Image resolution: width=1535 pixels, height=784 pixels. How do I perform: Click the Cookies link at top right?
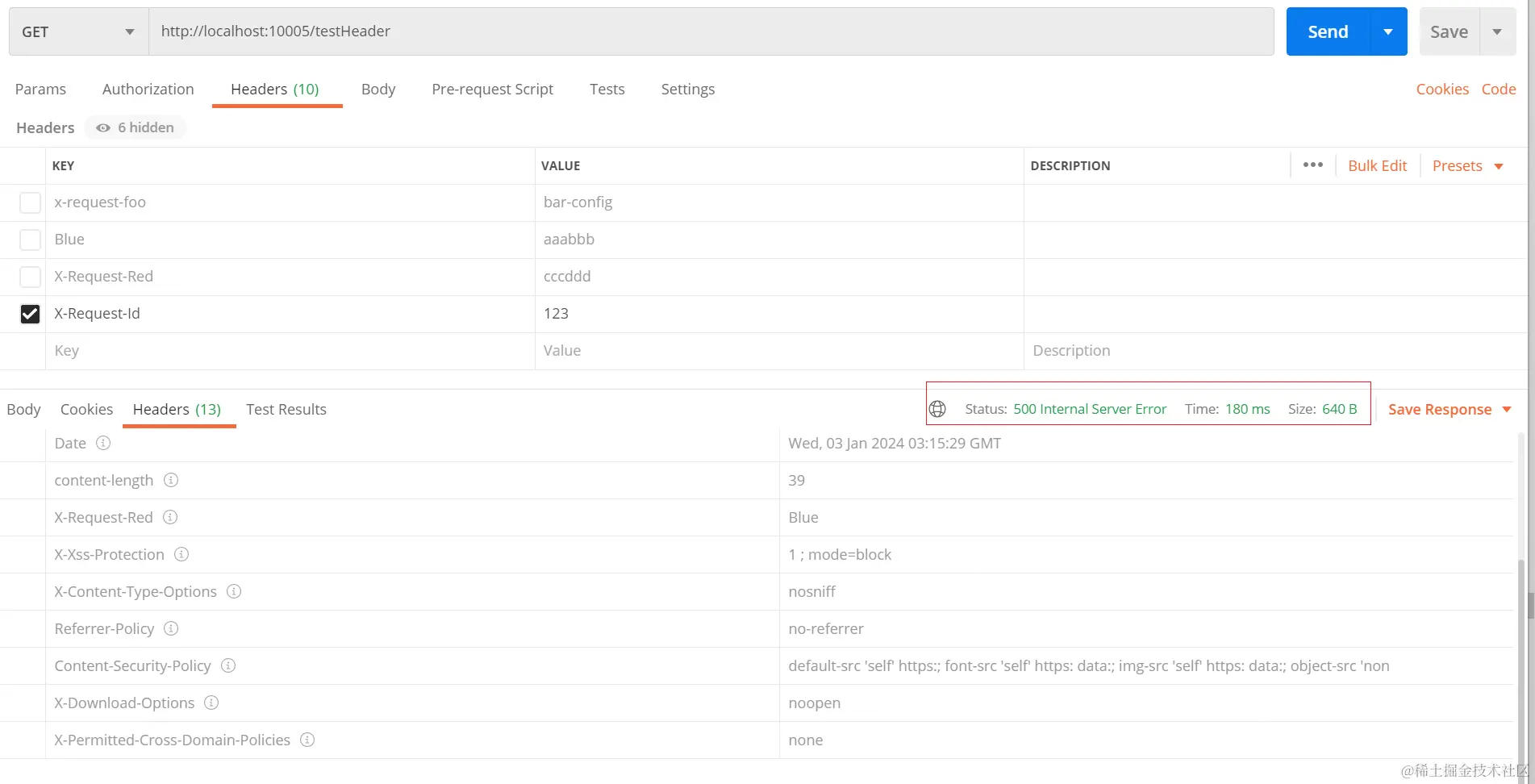[x=1442, y=89]
